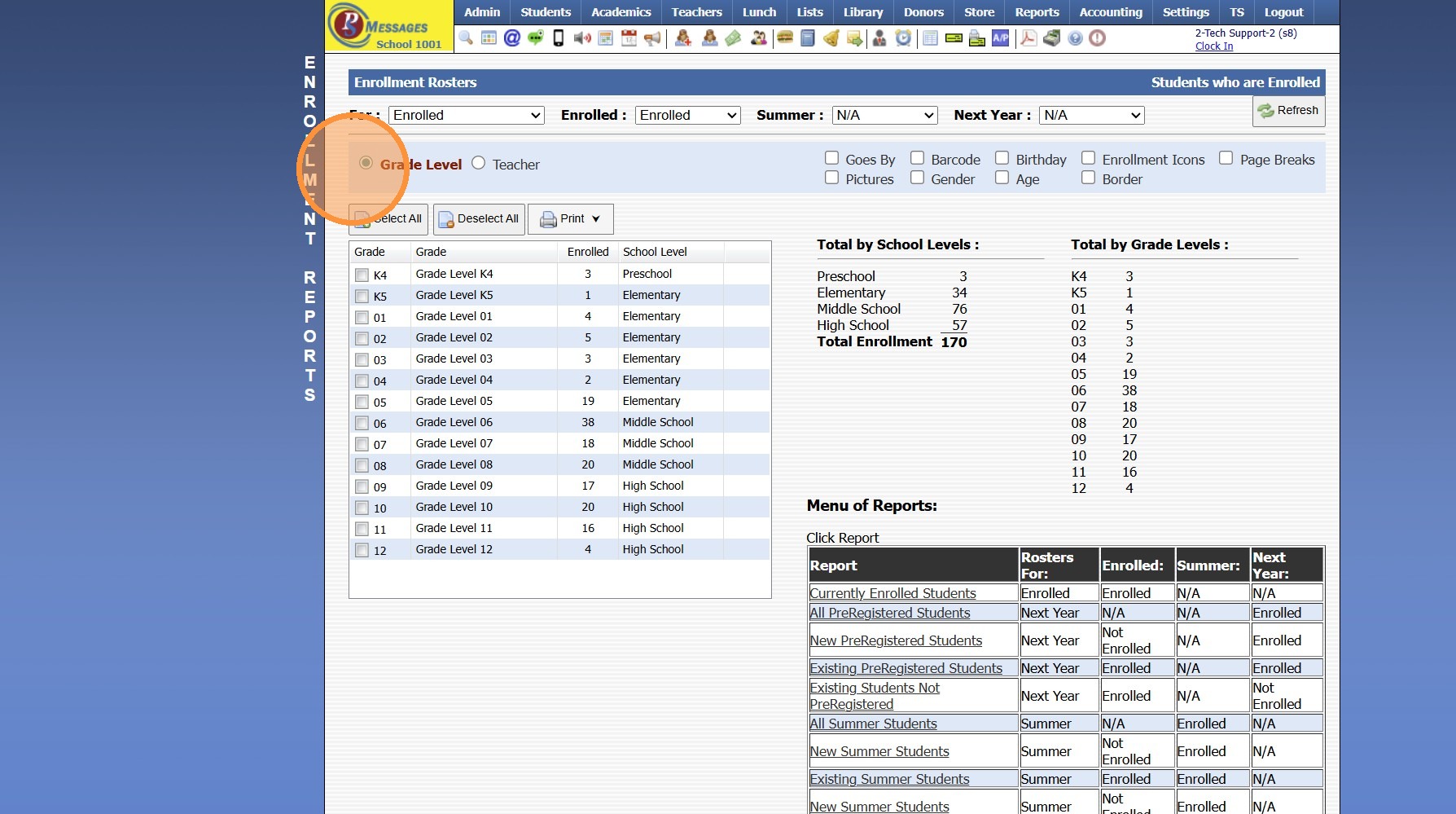This screenshot has height=814, width=1456.
Task: Click the Refresh button
Action: pos(1288,111)
